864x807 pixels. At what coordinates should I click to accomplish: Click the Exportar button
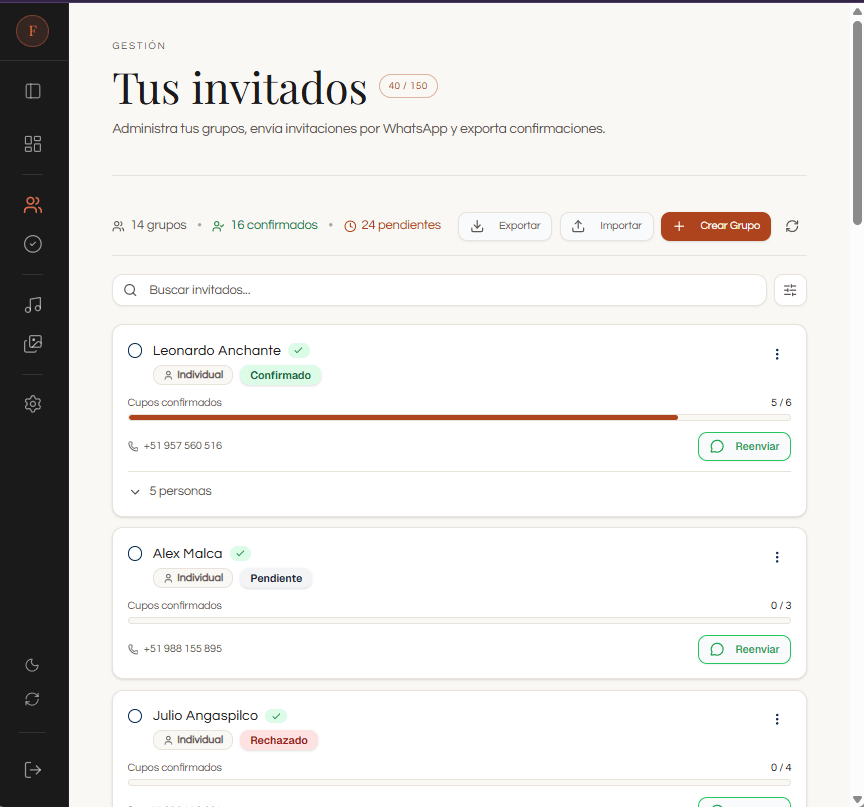point(505,226)
